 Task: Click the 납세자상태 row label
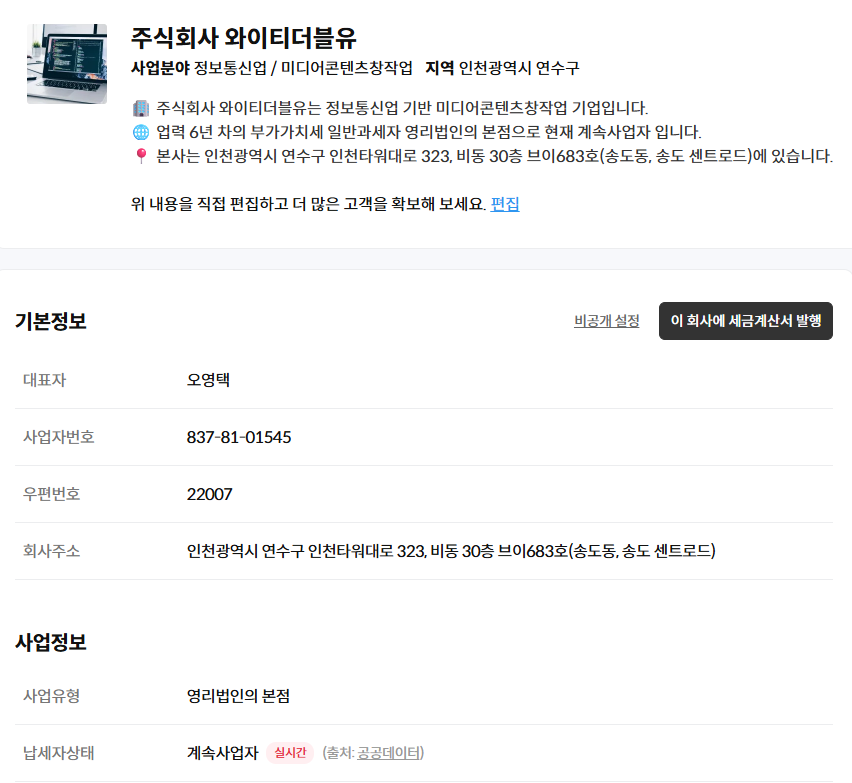(x=59, y=753)
